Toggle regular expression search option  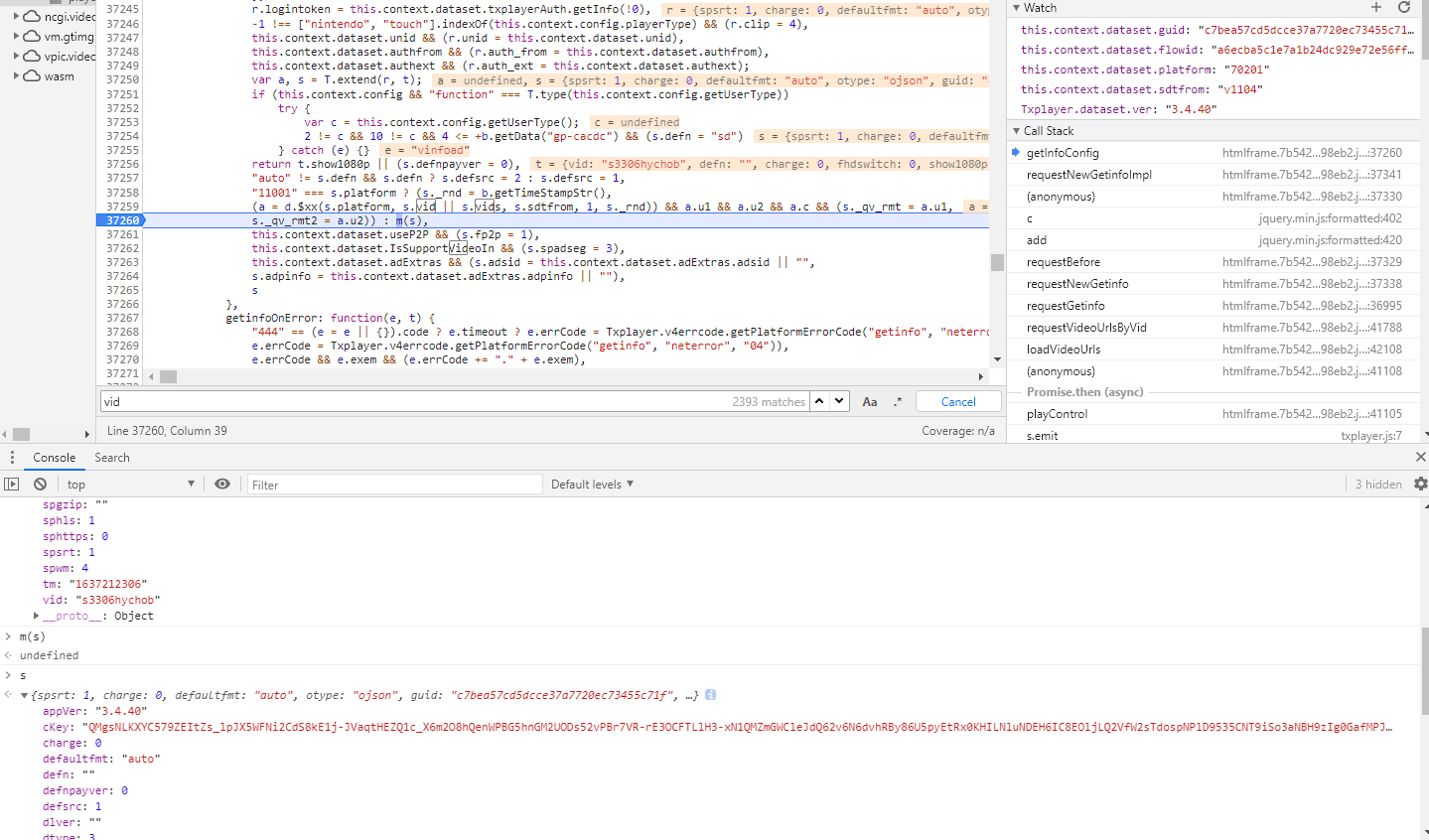tap(898, 402)
